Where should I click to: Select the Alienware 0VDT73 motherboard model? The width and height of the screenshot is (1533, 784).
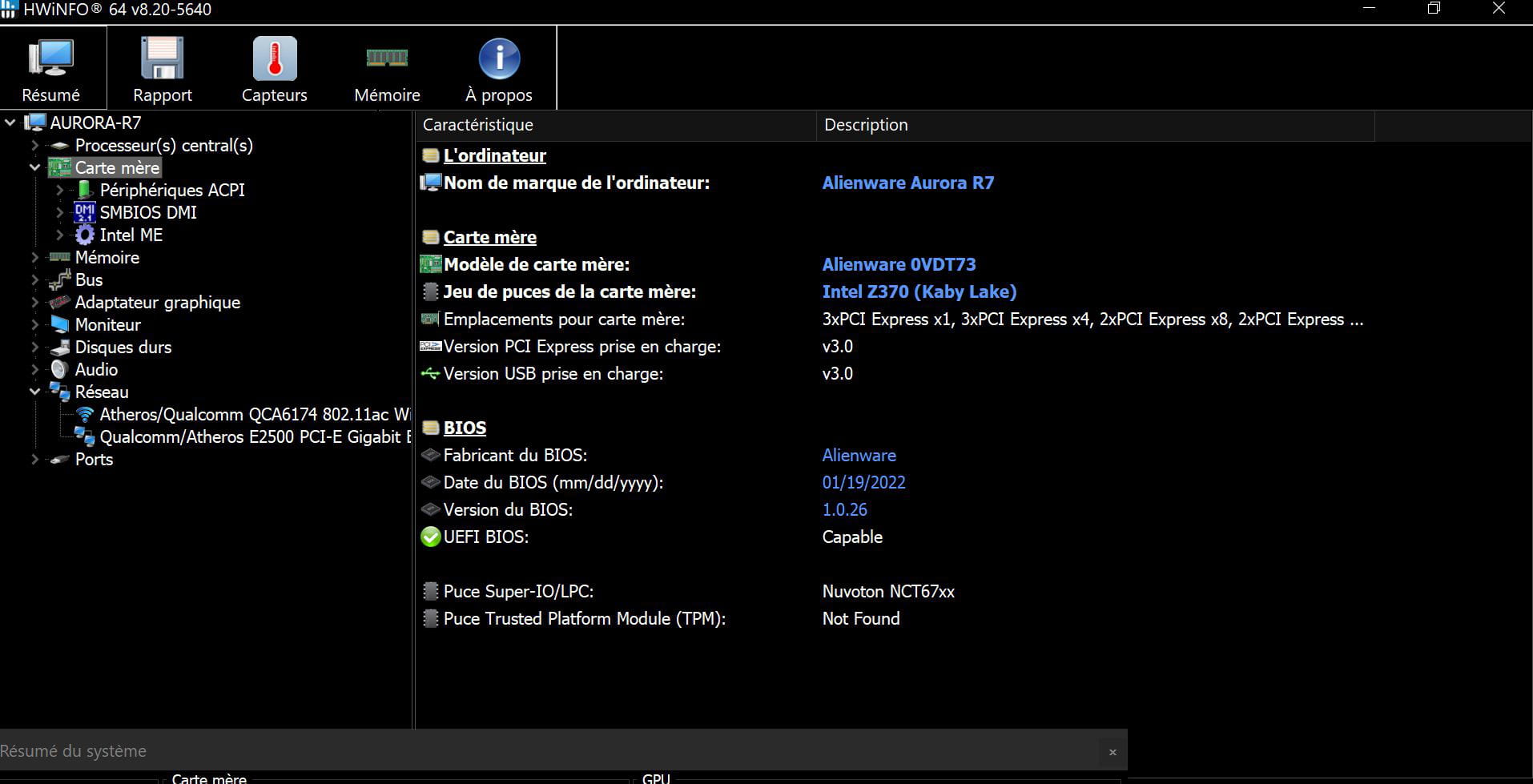click(899, 264)
